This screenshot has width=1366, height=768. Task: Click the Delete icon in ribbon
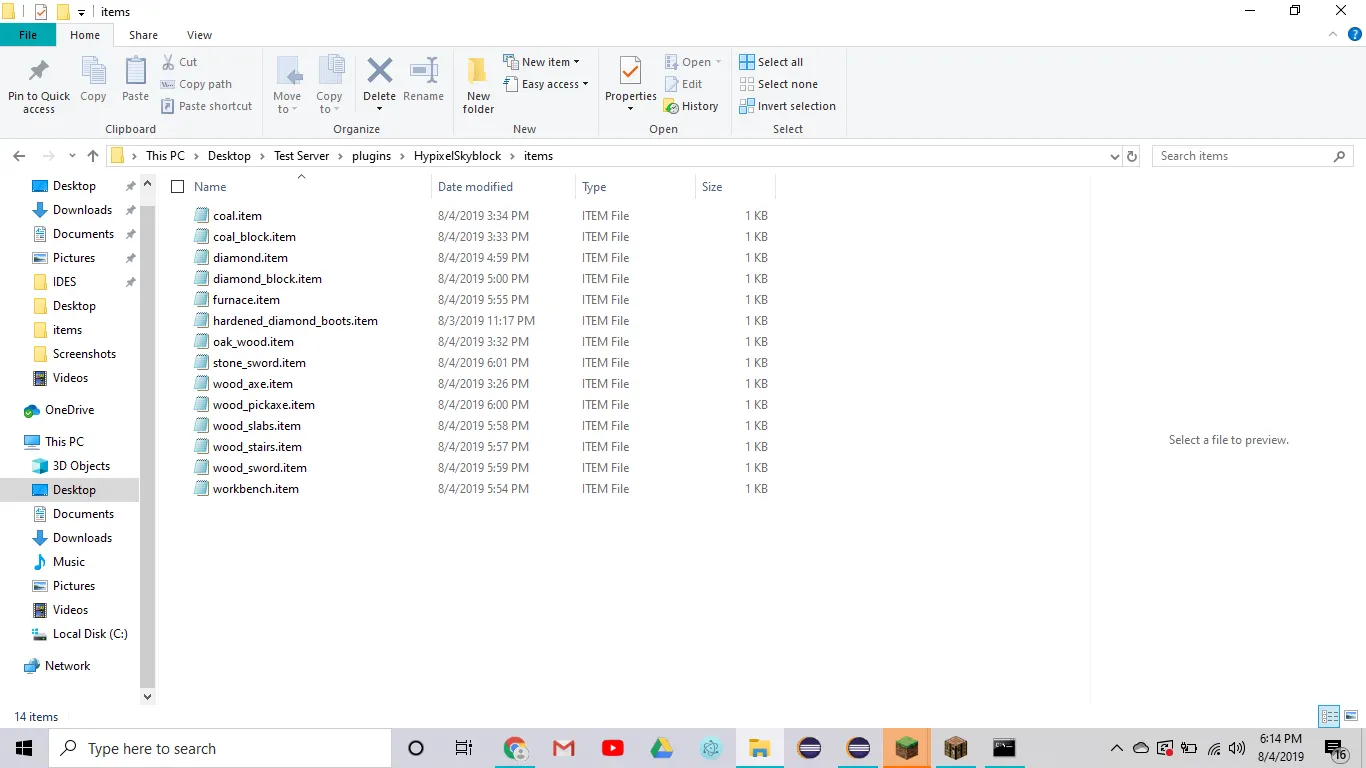click(379, 73)
